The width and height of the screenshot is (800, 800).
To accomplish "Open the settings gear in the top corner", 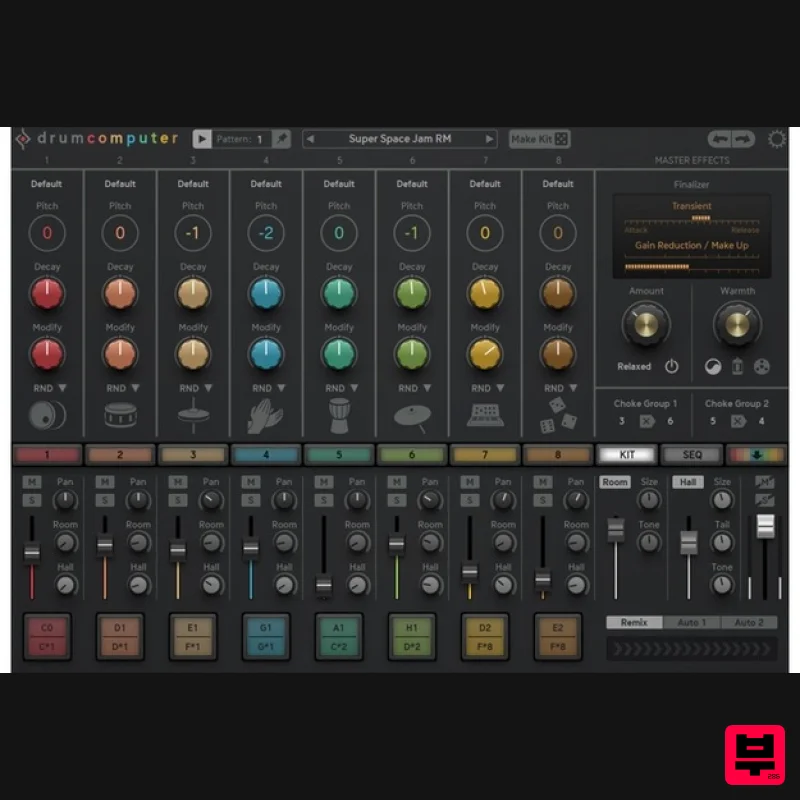I will [778, 140].
